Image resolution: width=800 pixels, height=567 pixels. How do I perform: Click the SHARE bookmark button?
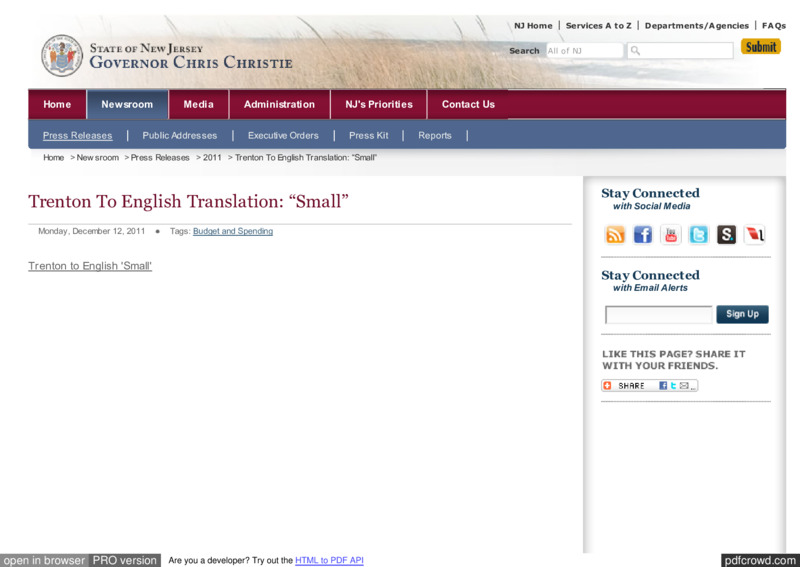pyautogui.click(x=649, y=385)
